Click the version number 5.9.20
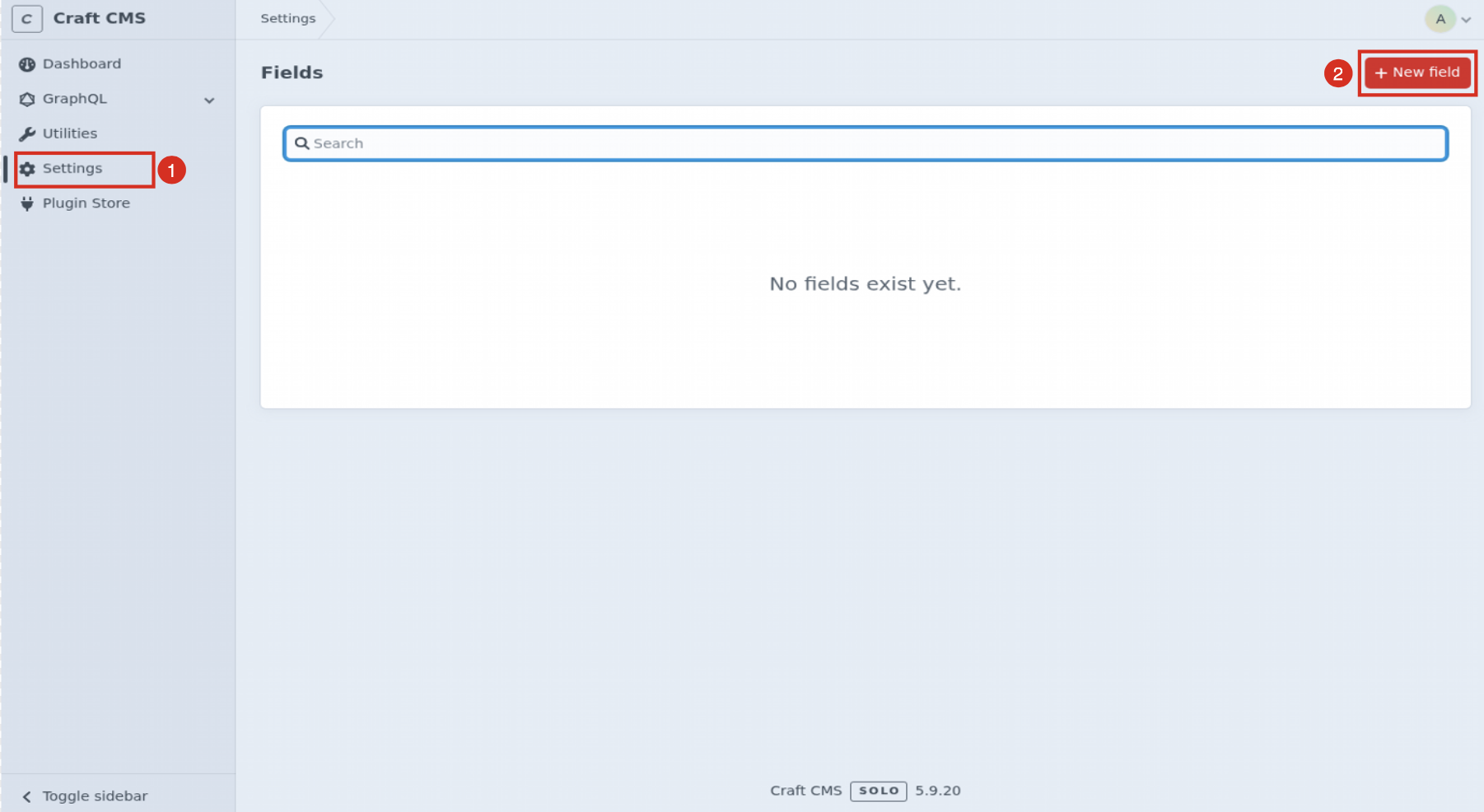Image resolution: width=1484 pixels, height=812 pixels. click(938, 791)
